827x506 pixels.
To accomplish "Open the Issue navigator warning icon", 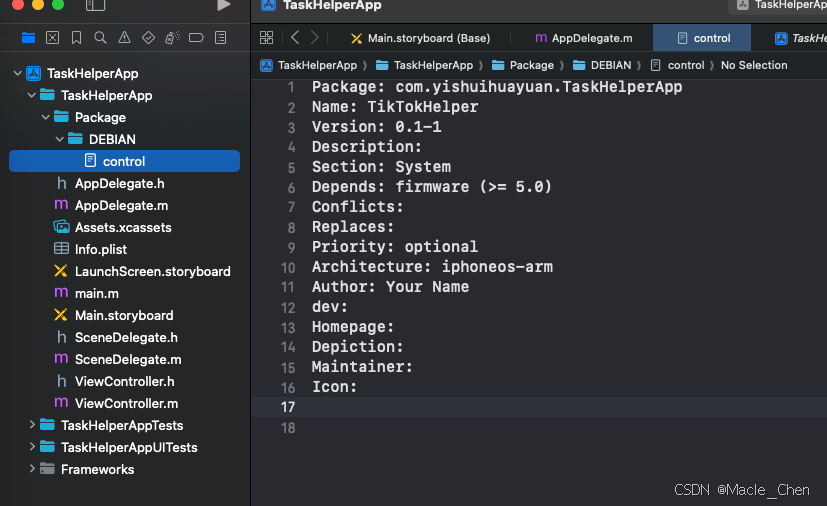I will click(124, 37).
